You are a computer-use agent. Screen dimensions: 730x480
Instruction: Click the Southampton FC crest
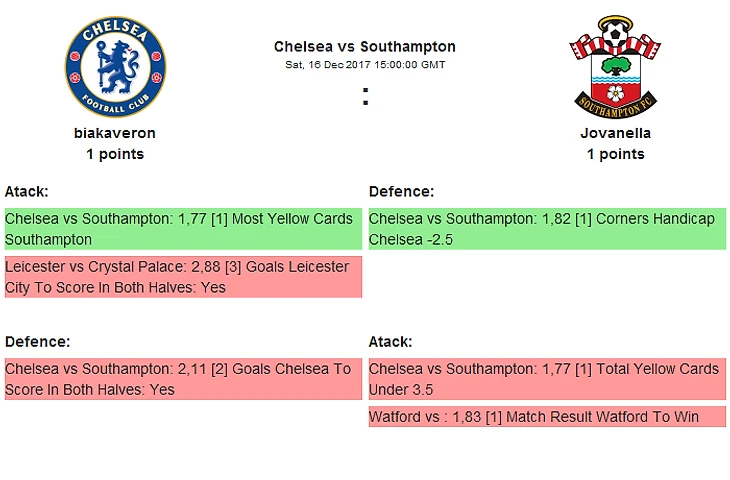pos(615,67)
